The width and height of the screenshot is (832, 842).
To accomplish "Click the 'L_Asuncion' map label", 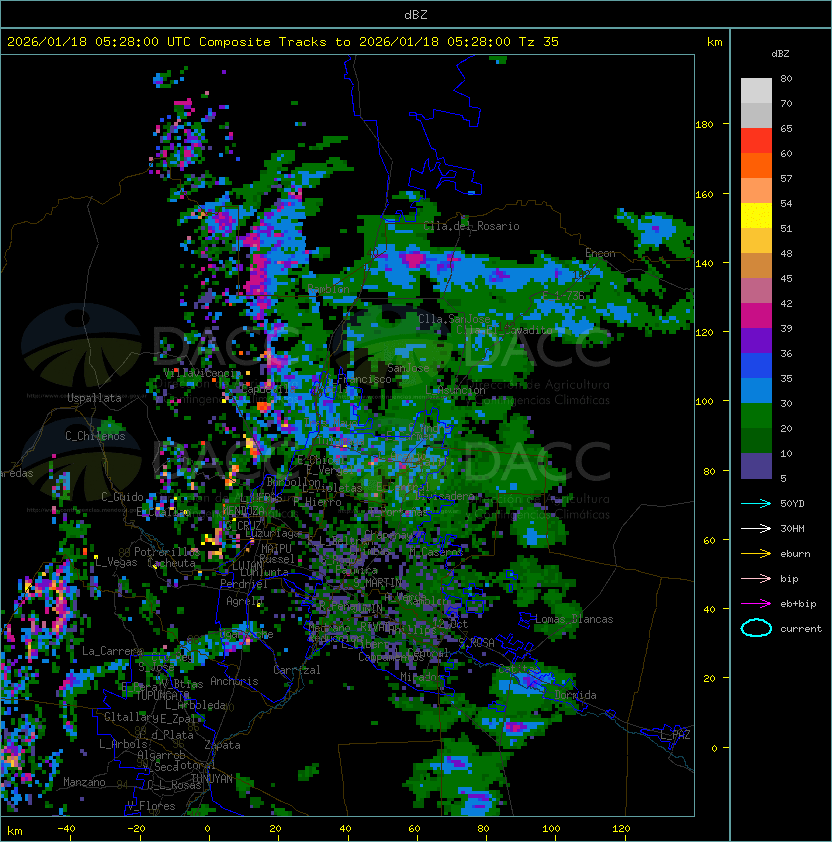I will [x=455, y=390].
